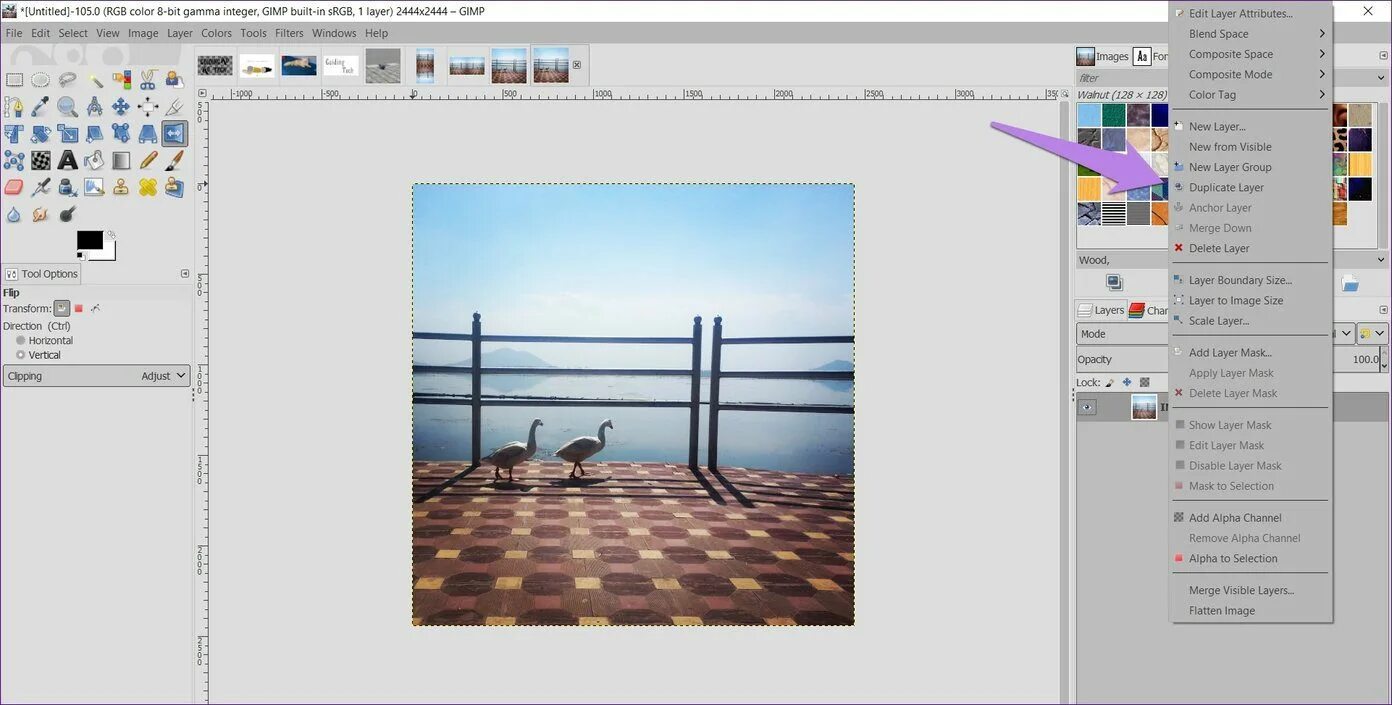
Task: Toggle Lock position and size icon
Action: (x=1127, y=382)
